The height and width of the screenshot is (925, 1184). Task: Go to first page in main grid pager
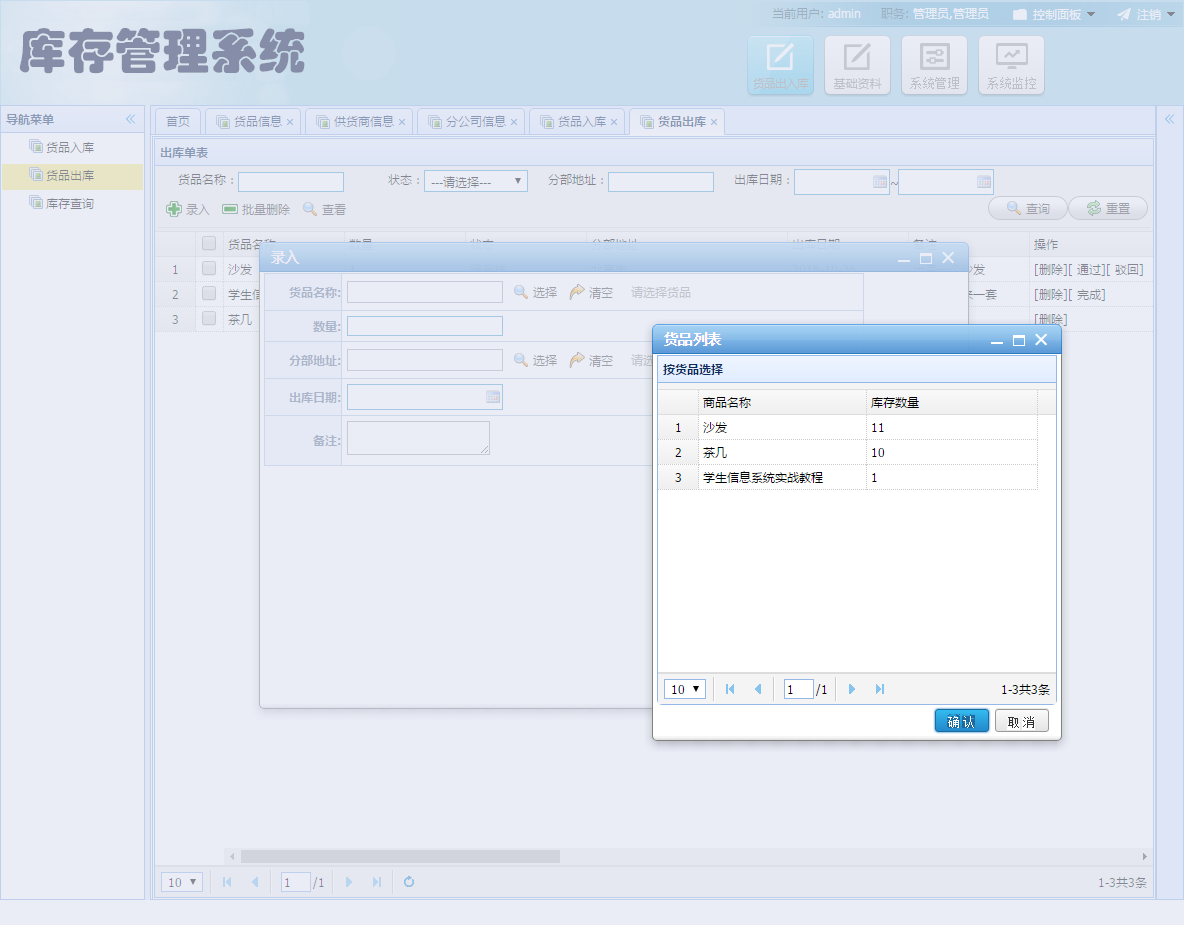tap(227, 881)
